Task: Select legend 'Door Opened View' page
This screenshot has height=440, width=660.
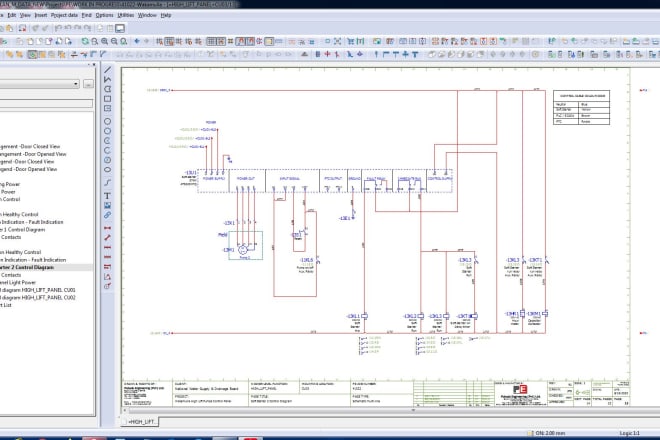Action: tap(28, 169)
